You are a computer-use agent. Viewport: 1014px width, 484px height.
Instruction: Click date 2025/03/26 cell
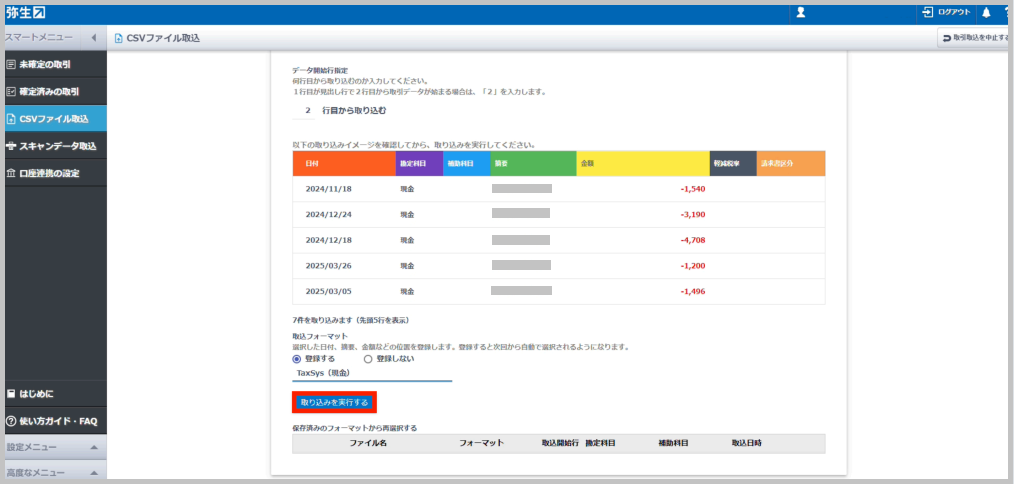pos(329,265)
